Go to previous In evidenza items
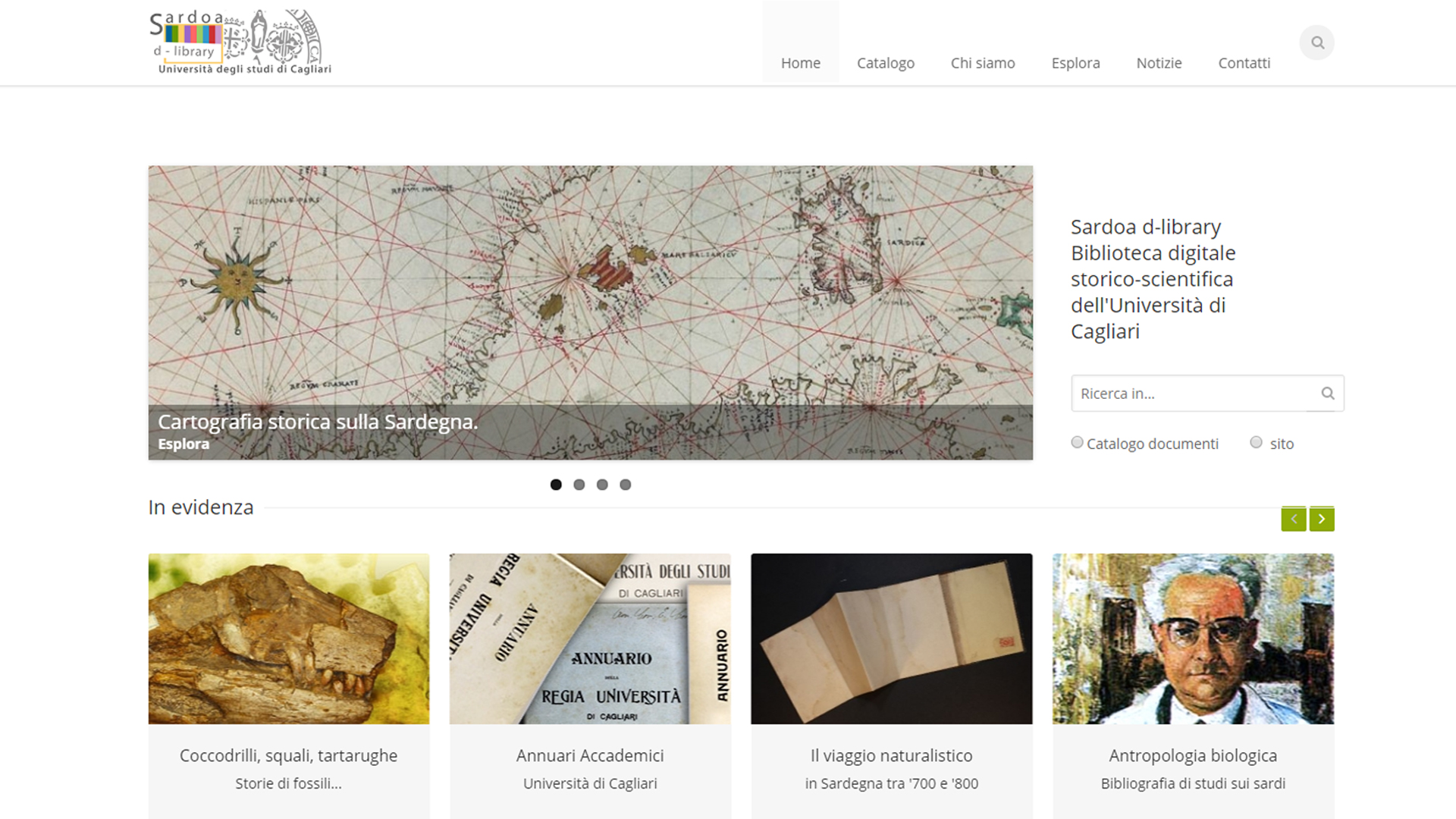 (1294, 519)
